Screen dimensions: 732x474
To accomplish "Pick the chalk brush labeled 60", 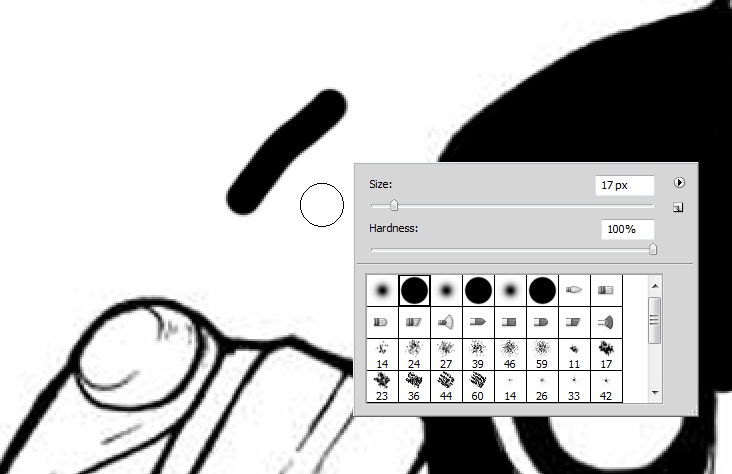I will [x=478, y=386].
